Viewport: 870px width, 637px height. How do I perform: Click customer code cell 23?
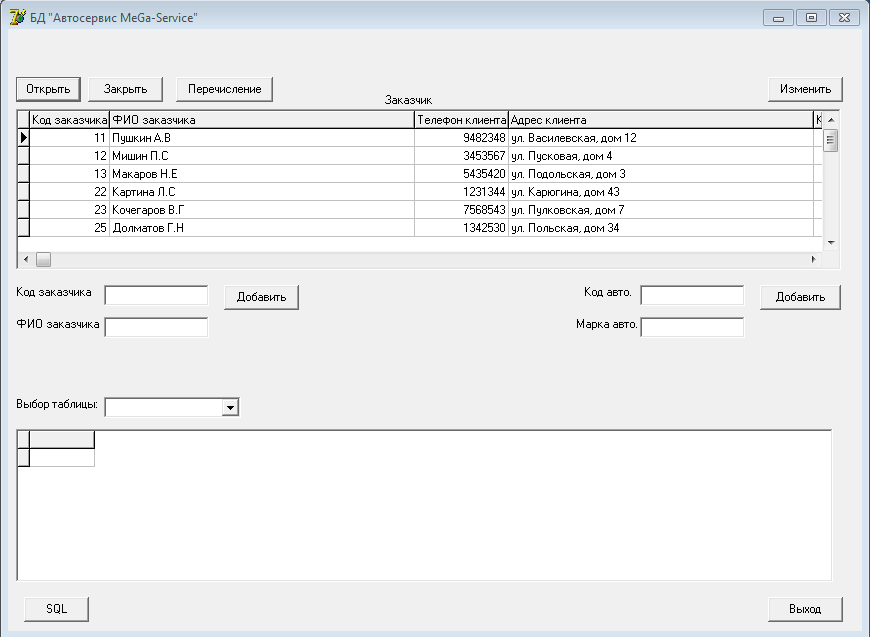pos(69,210)
